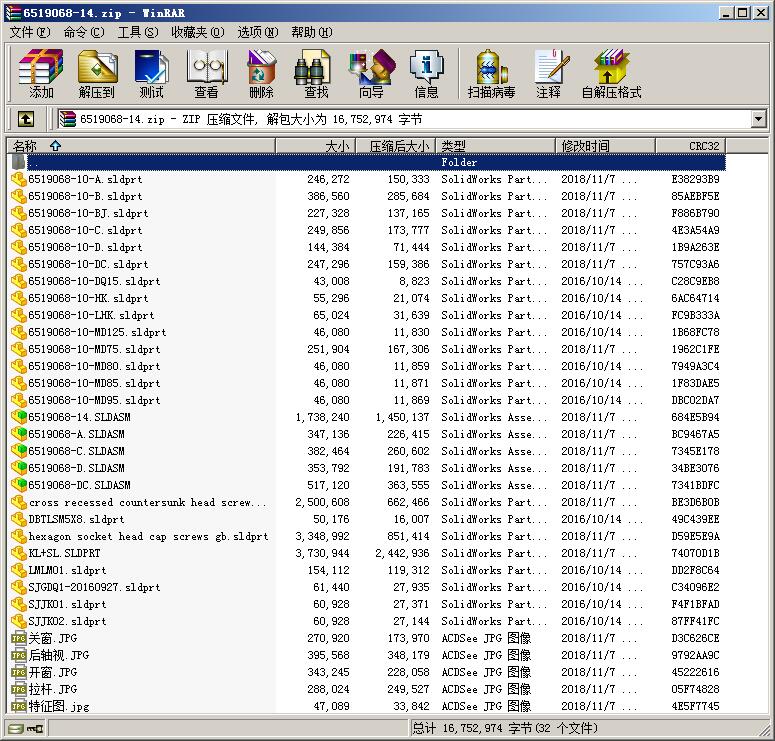Select 6519068-10-B.sldprt file name
The width and height of the screenshot is (775, 741).
pyautogui.click(x=85, y=196)
